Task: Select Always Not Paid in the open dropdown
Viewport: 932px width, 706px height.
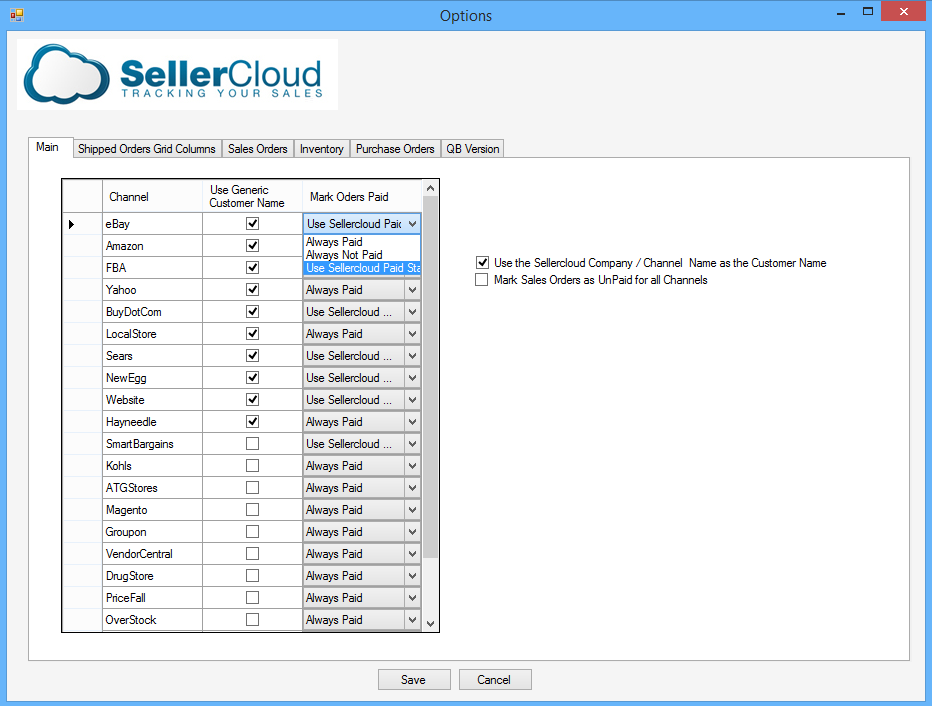Action: (x=336, y=254)
